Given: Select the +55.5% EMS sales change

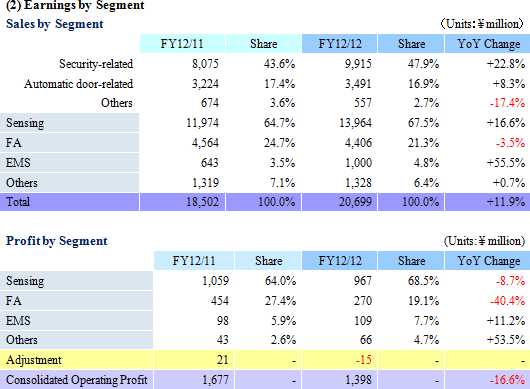Looking at the screenshot, I should [506, 163].
